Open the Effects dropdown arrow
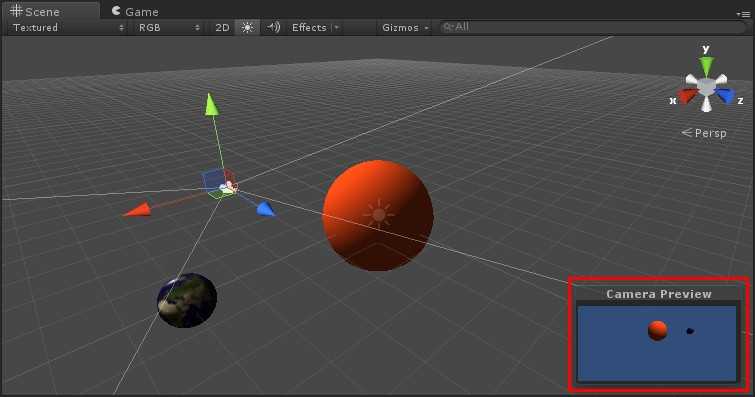 tap(337, 27)
